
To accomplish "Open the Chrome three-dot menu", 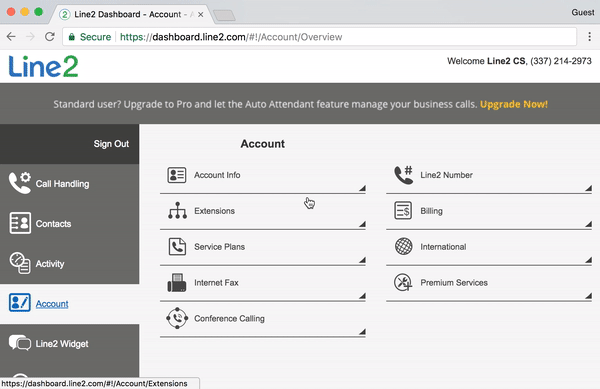I will 589,37.
